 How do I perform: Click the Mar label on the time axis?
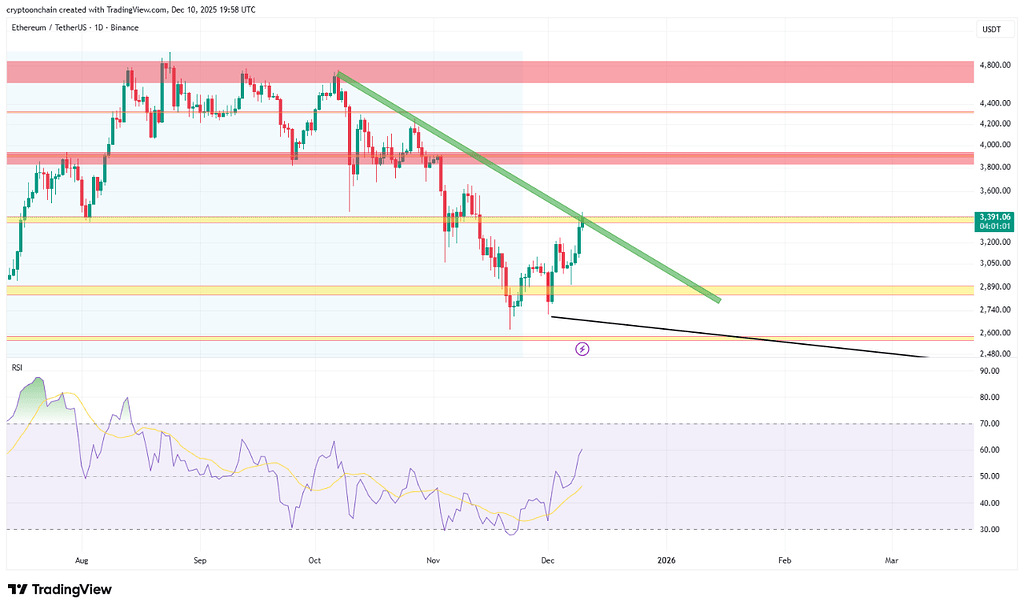click(891, 562)
